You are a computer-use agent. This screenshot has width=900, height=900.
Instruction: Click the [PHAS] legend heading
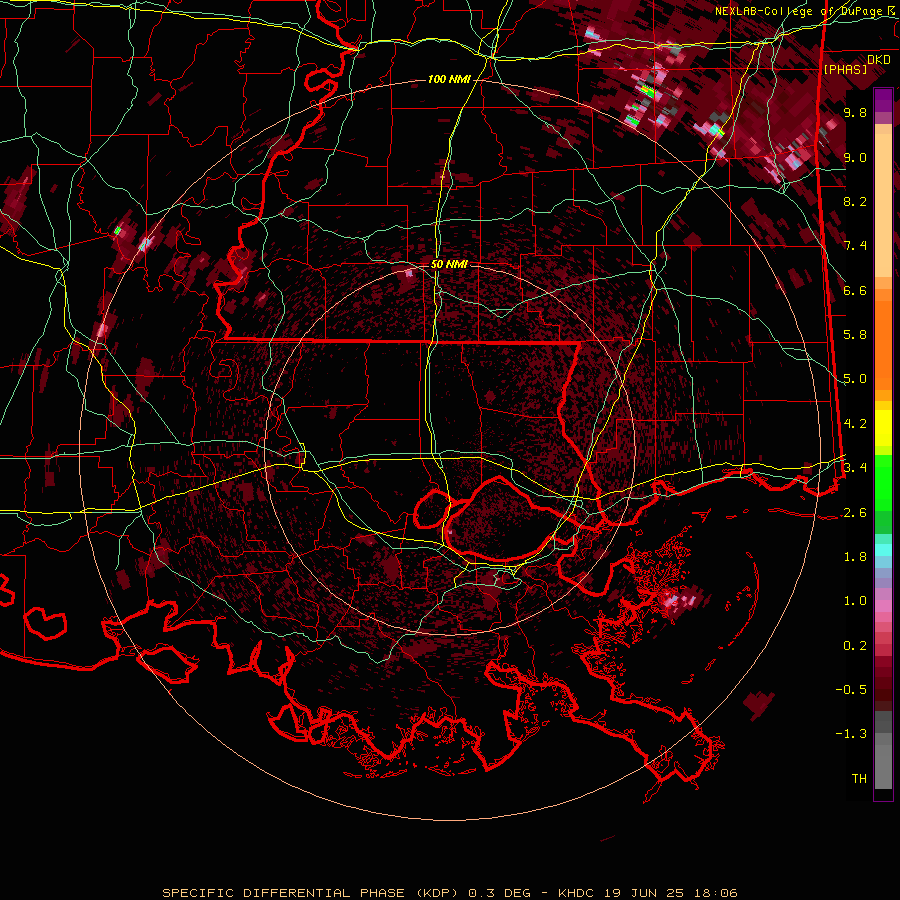pyautogui.click(x=845, y=69)
